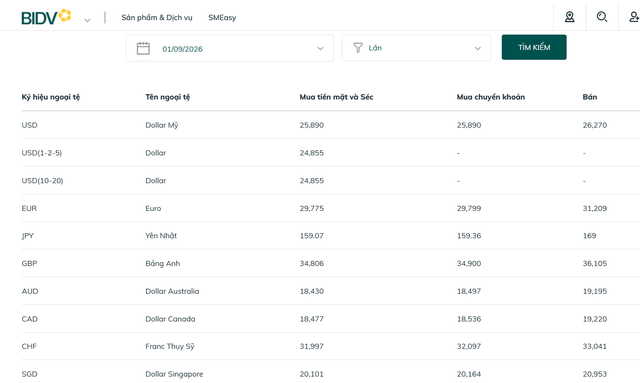640x383 pixels.
Task: Click the Euro name cell
Action: 153,208
